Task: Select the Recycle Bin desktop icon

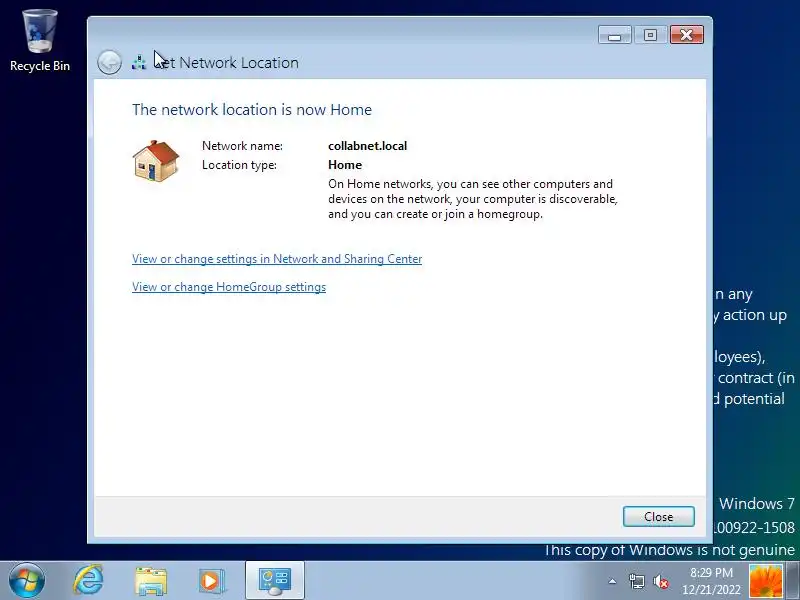Action: (40, 41)
